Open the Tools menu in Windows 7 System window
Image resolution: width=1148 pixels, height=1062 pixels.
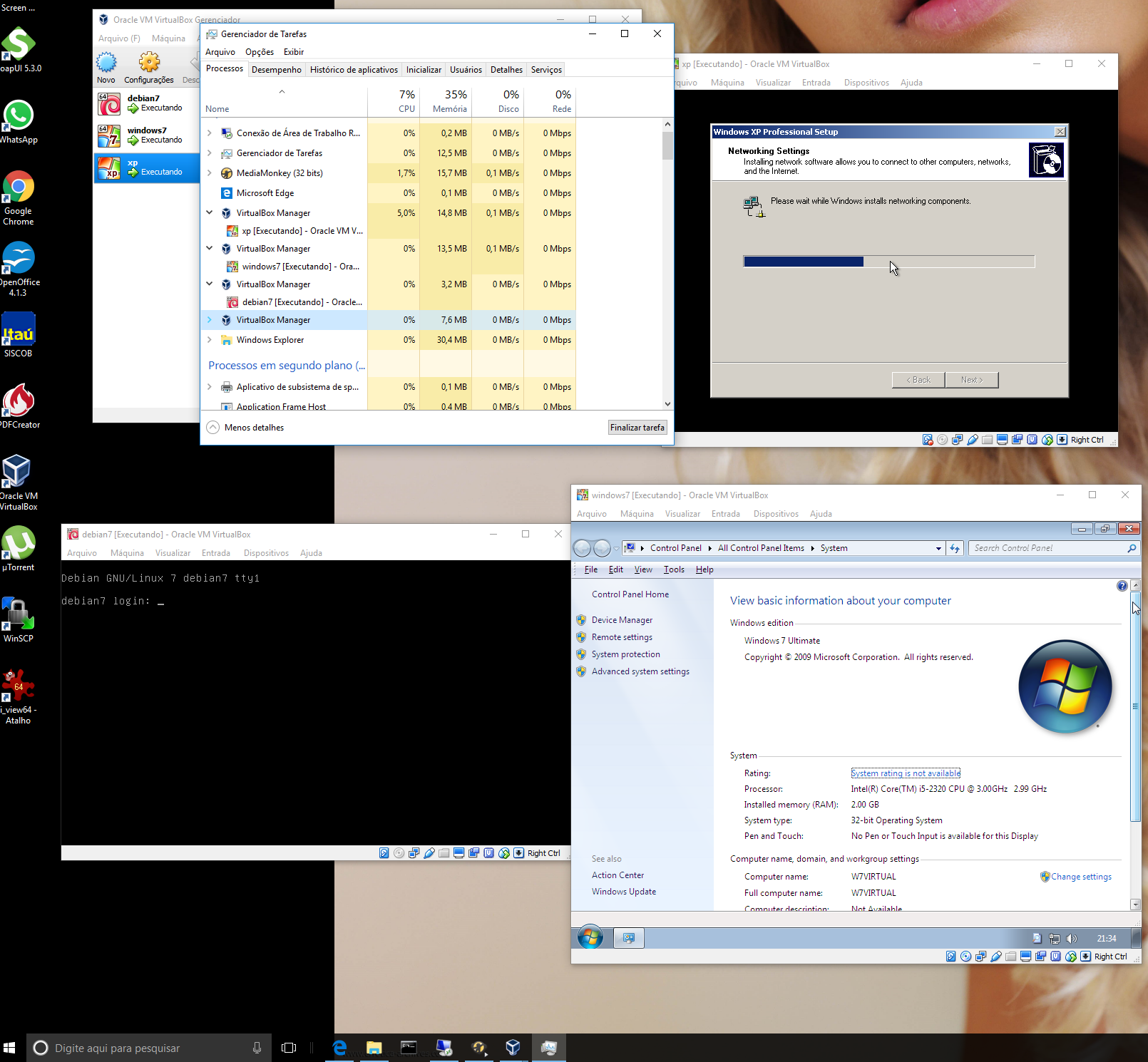coord(674,569)
